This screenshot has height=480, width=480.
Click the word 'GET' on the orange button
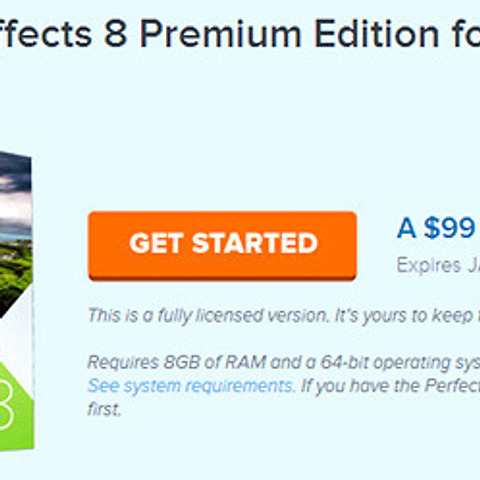(157, 243)
